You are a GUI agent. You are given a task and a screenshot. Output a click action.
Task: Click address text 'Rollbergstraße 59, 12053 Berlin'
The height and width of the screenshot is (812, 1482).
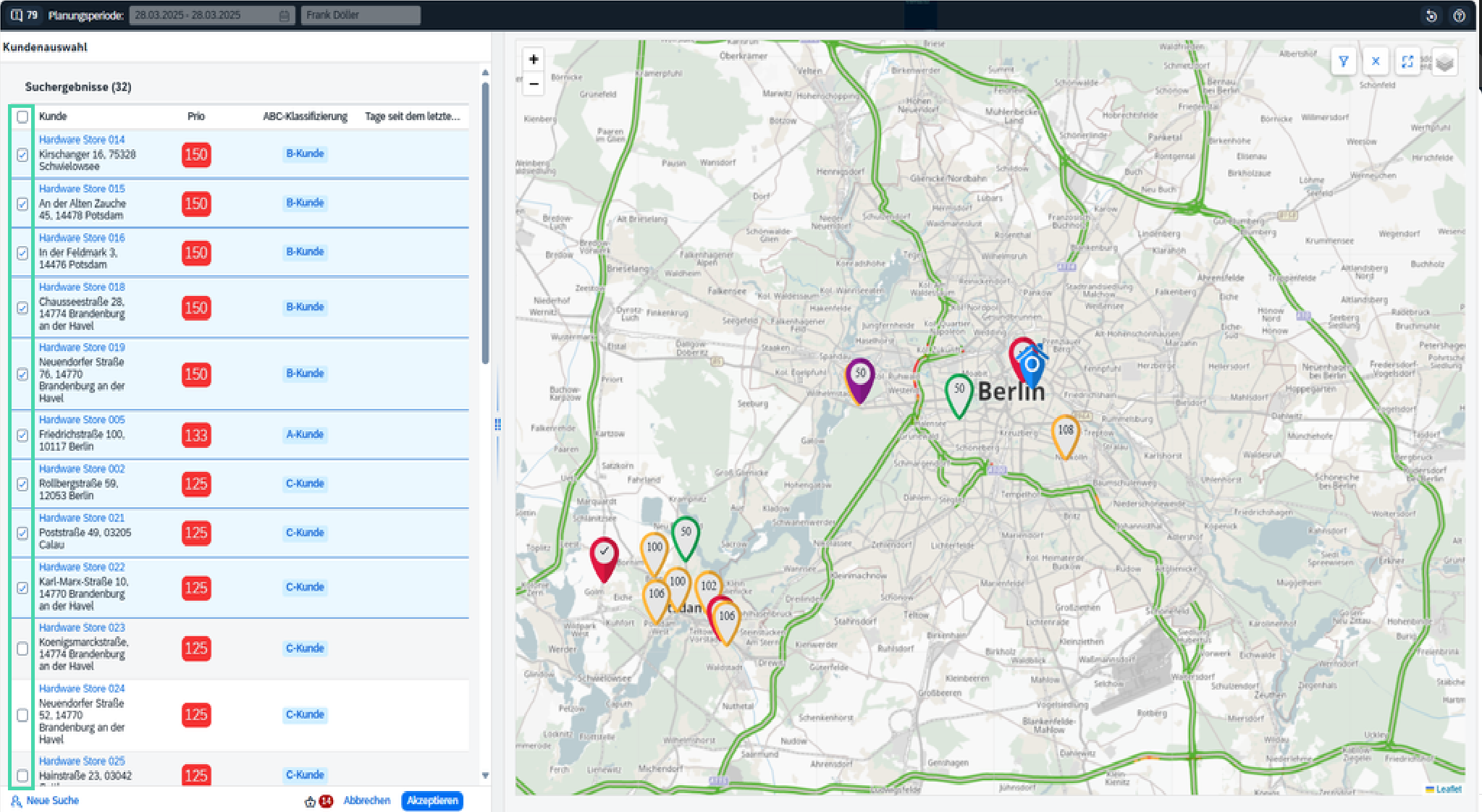coord(78,490)
